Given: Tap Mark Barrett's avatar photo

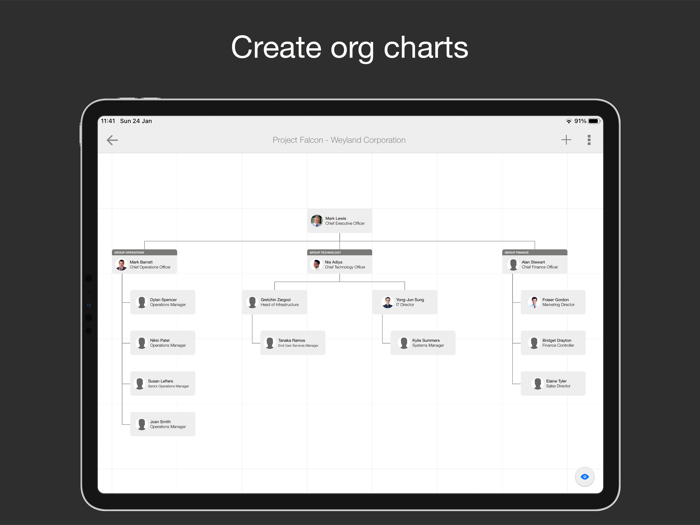Looking at the screenshot, I should coord(122,265).
